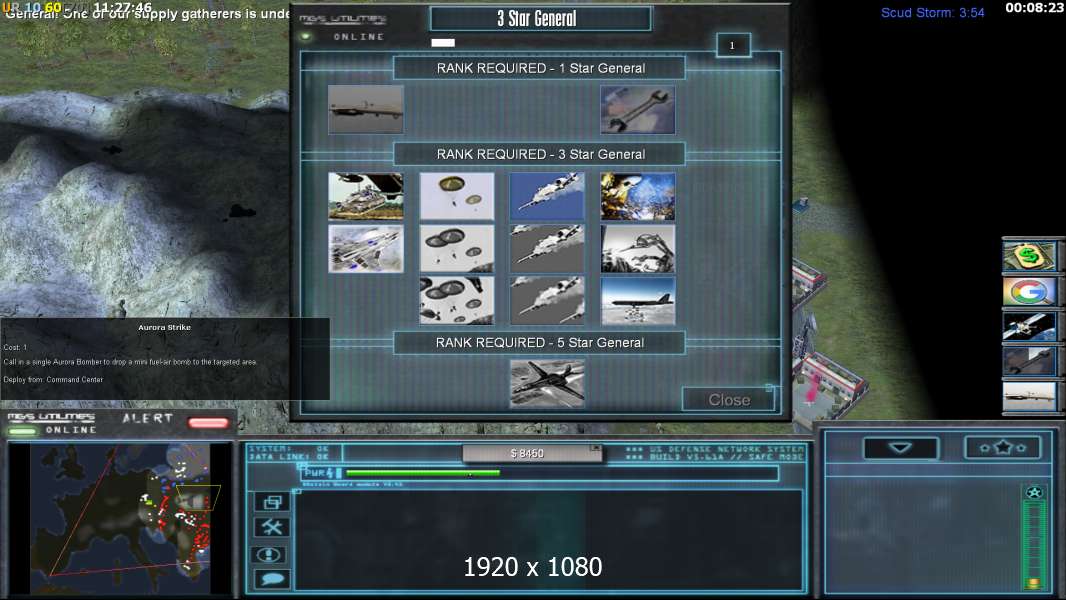The height and width of the screenshot is (600, 1066).
Task: Select the Spy Drone power in the 1 Star General row
Action: 366,109
